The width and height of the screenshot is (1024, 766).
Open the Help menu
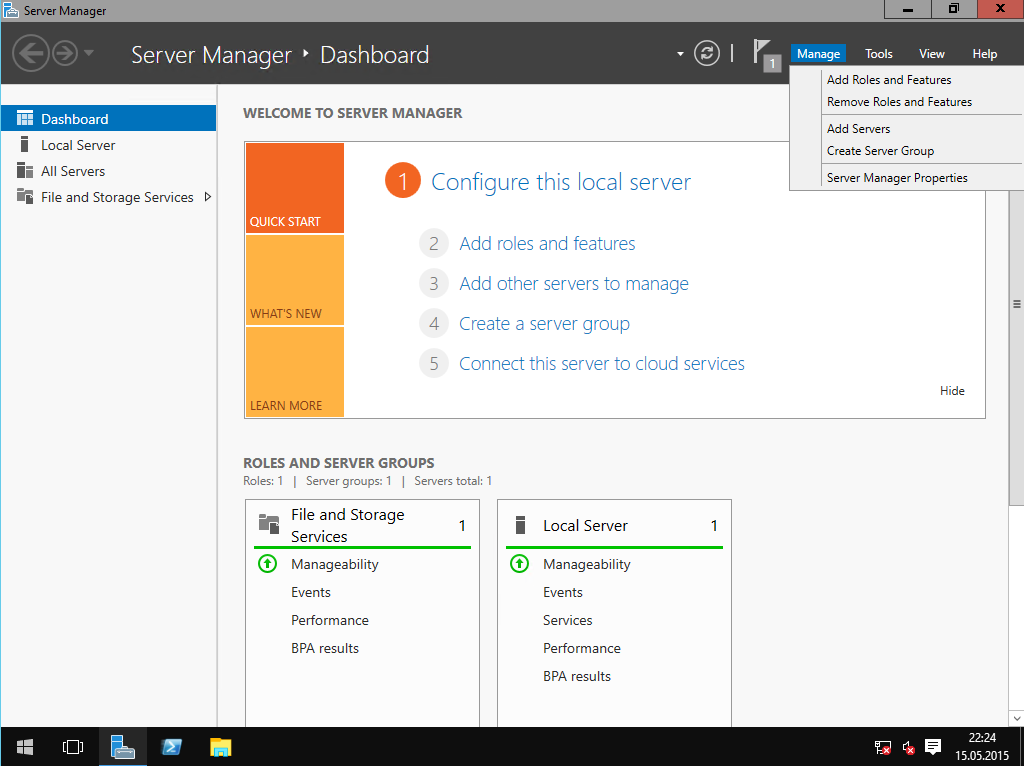(x=984, y=54)
